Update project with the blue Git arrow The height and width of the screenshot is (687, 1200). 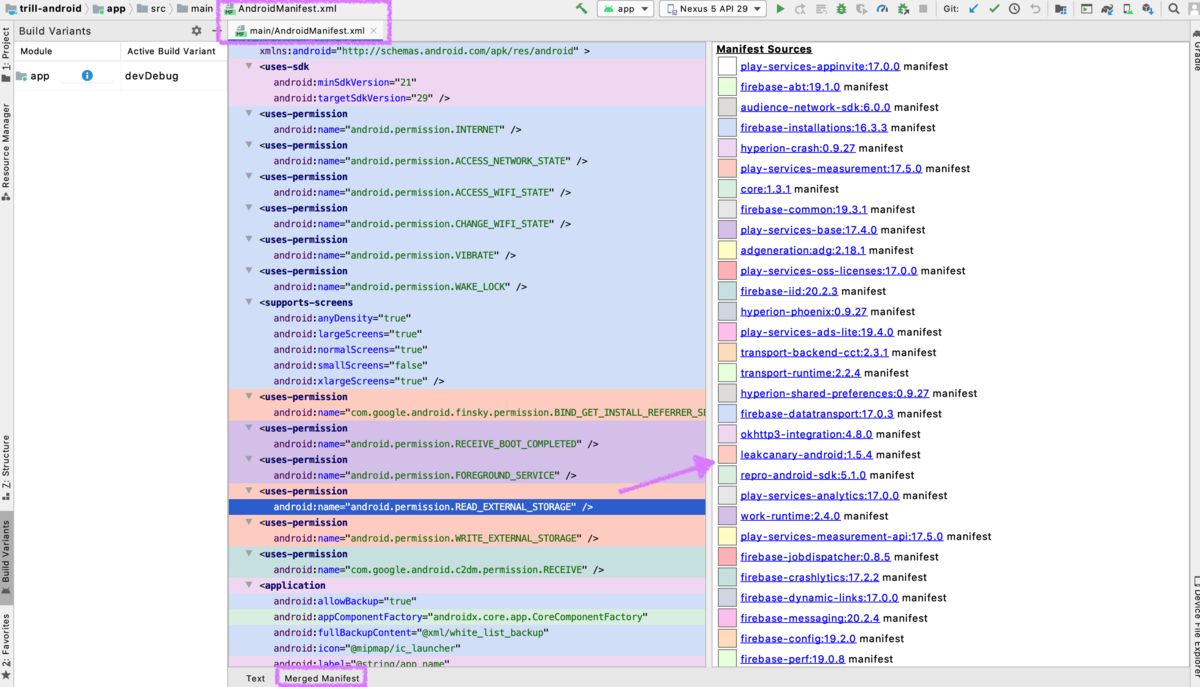click(974, 9)
